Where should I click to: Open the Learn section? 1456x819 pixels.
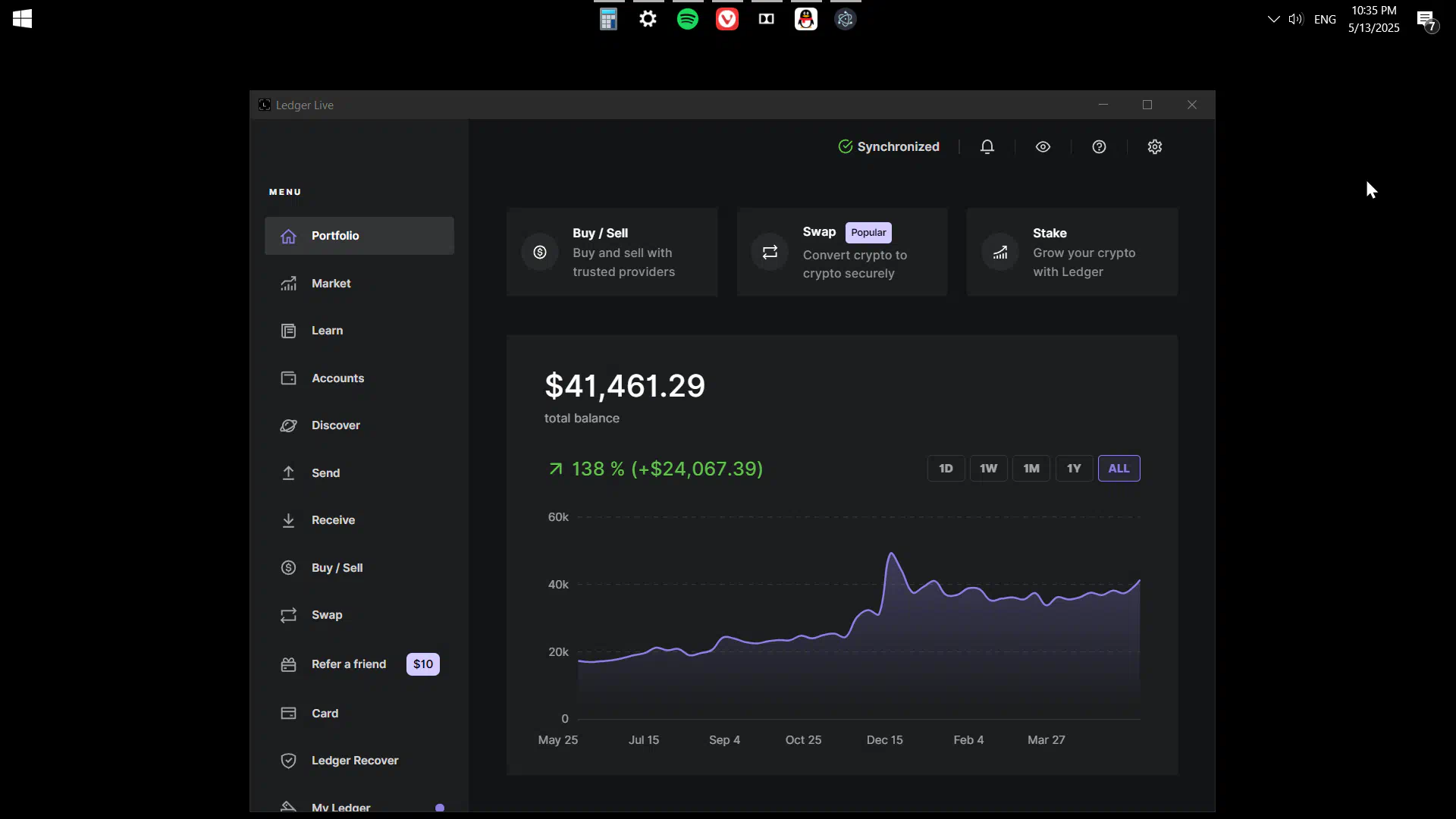pyautogui.click(x=359, y=331)
